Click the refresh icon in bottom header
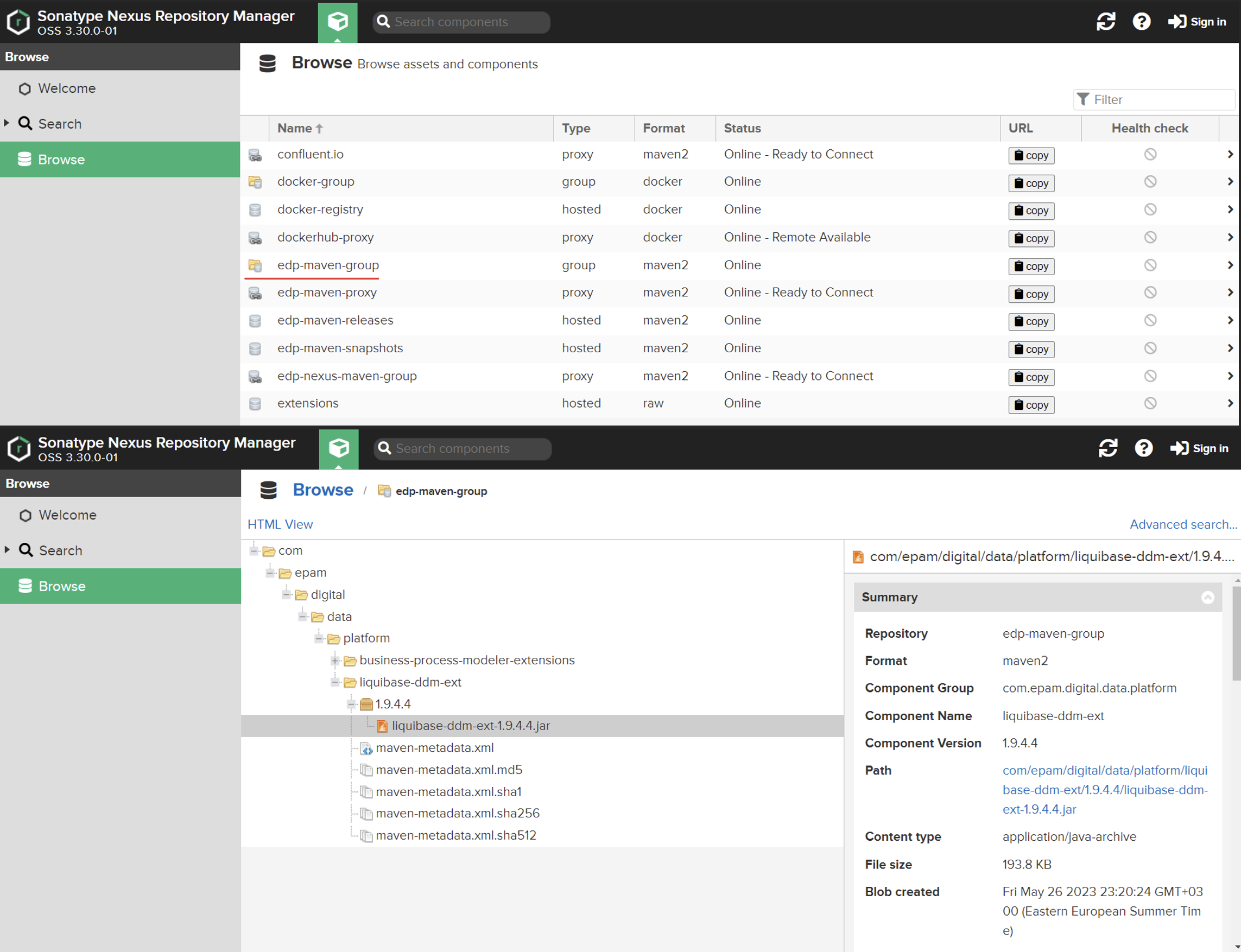Image resolution: width=1241 pixels, height=952 pixels. [1108, 448]
